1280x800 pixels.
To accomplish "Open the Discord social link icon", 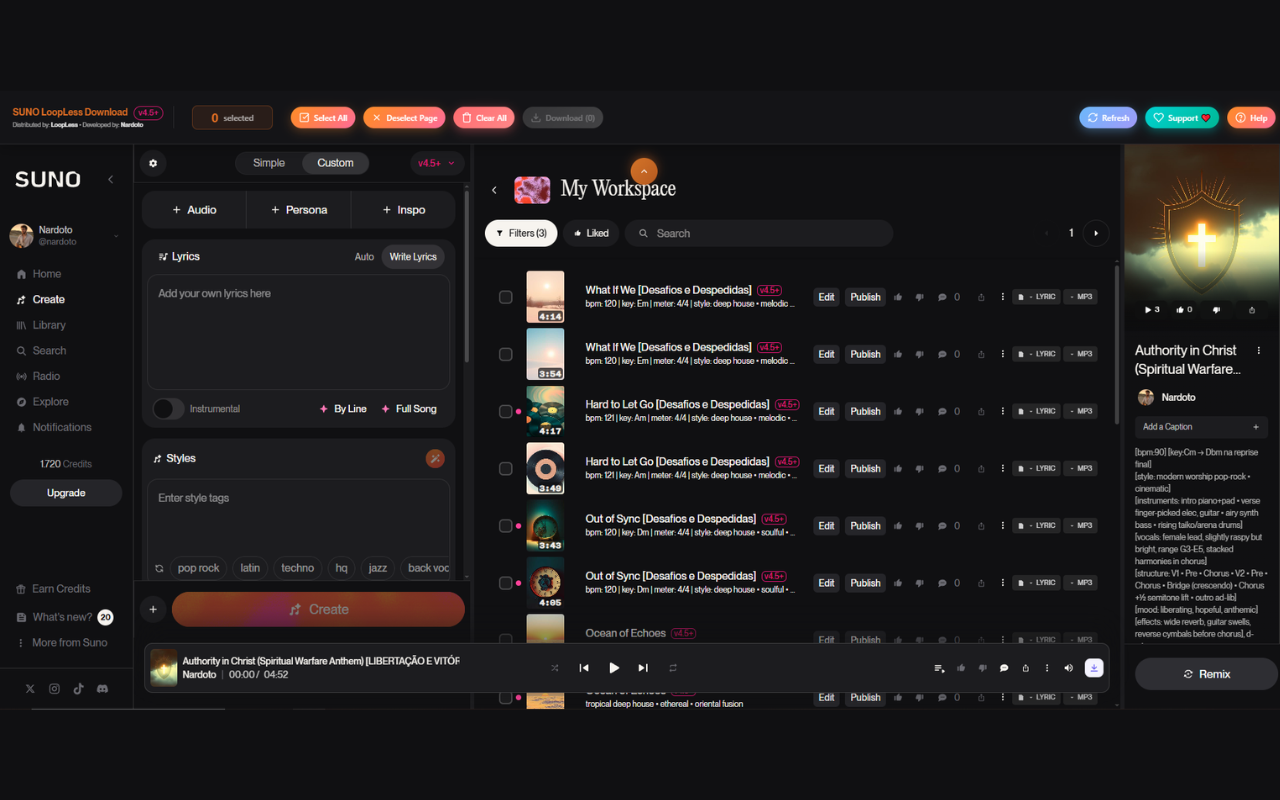I will (x=103, y=689).
